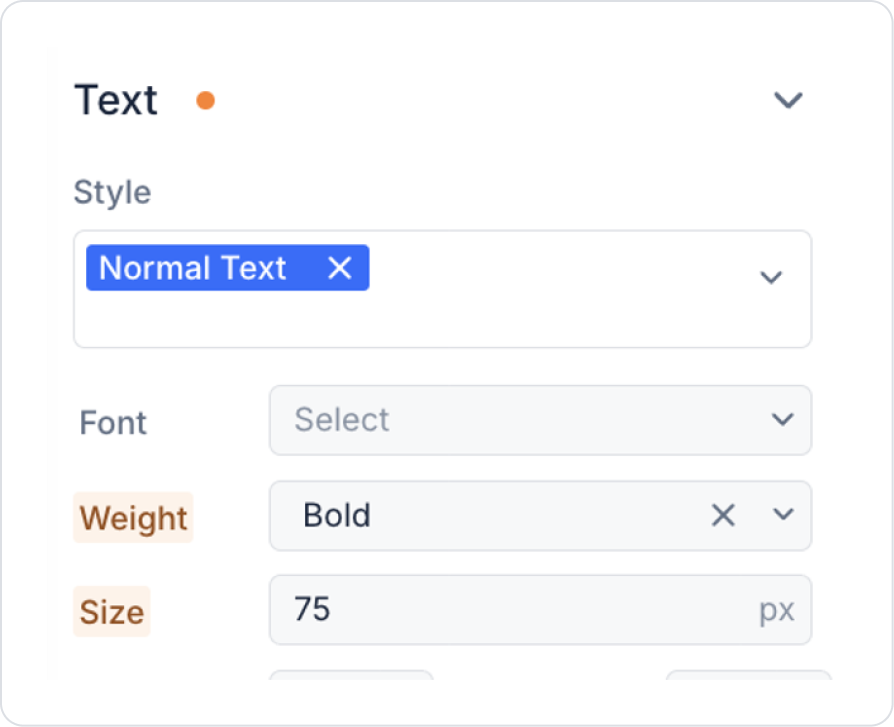Screen dimensions: 894x727
Task: Click the Font dropdown chevron arrow
Action: [783, 420]
